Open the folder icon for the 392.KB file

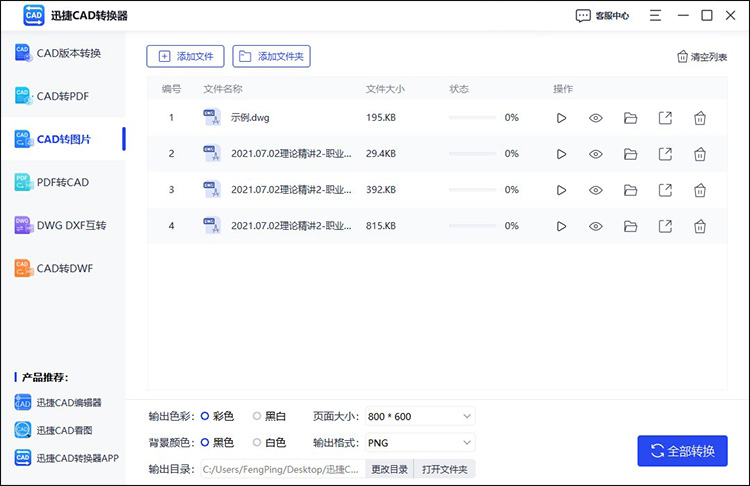click(x=630, y=190)
